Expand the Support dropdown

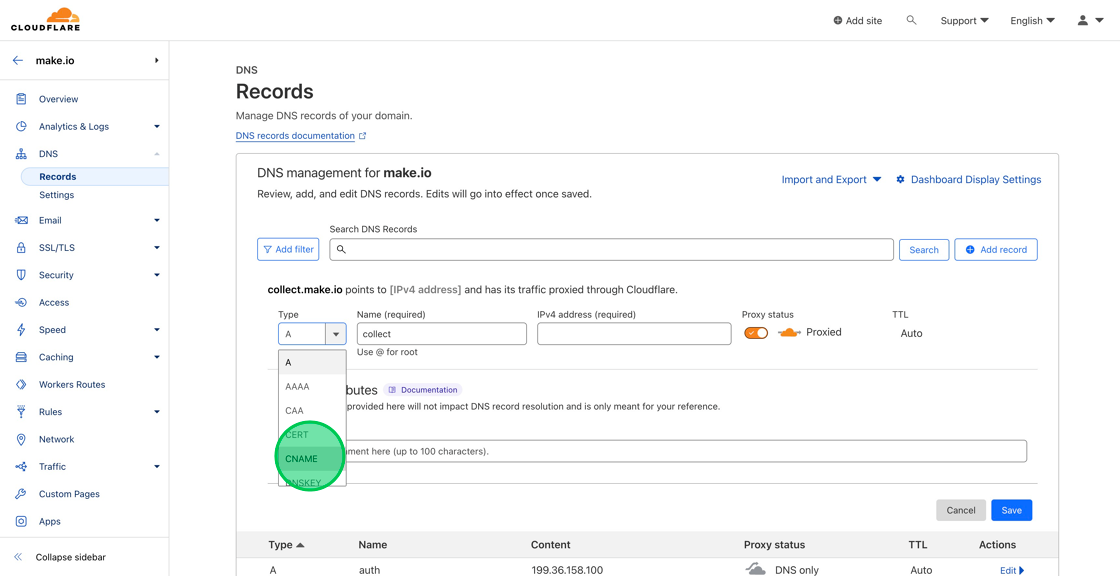pos(962,20)
